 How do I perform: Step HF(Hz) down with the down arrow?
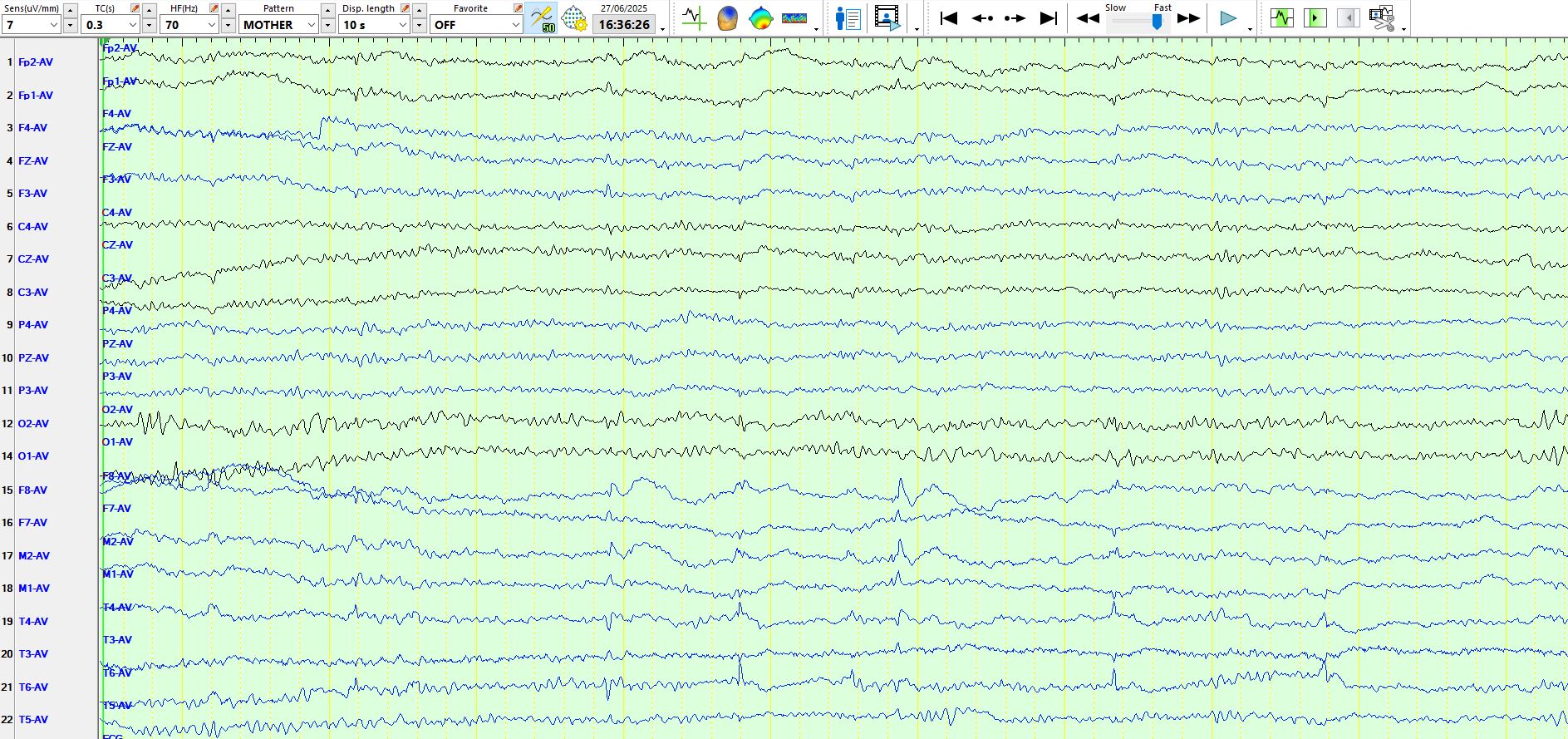228,26
